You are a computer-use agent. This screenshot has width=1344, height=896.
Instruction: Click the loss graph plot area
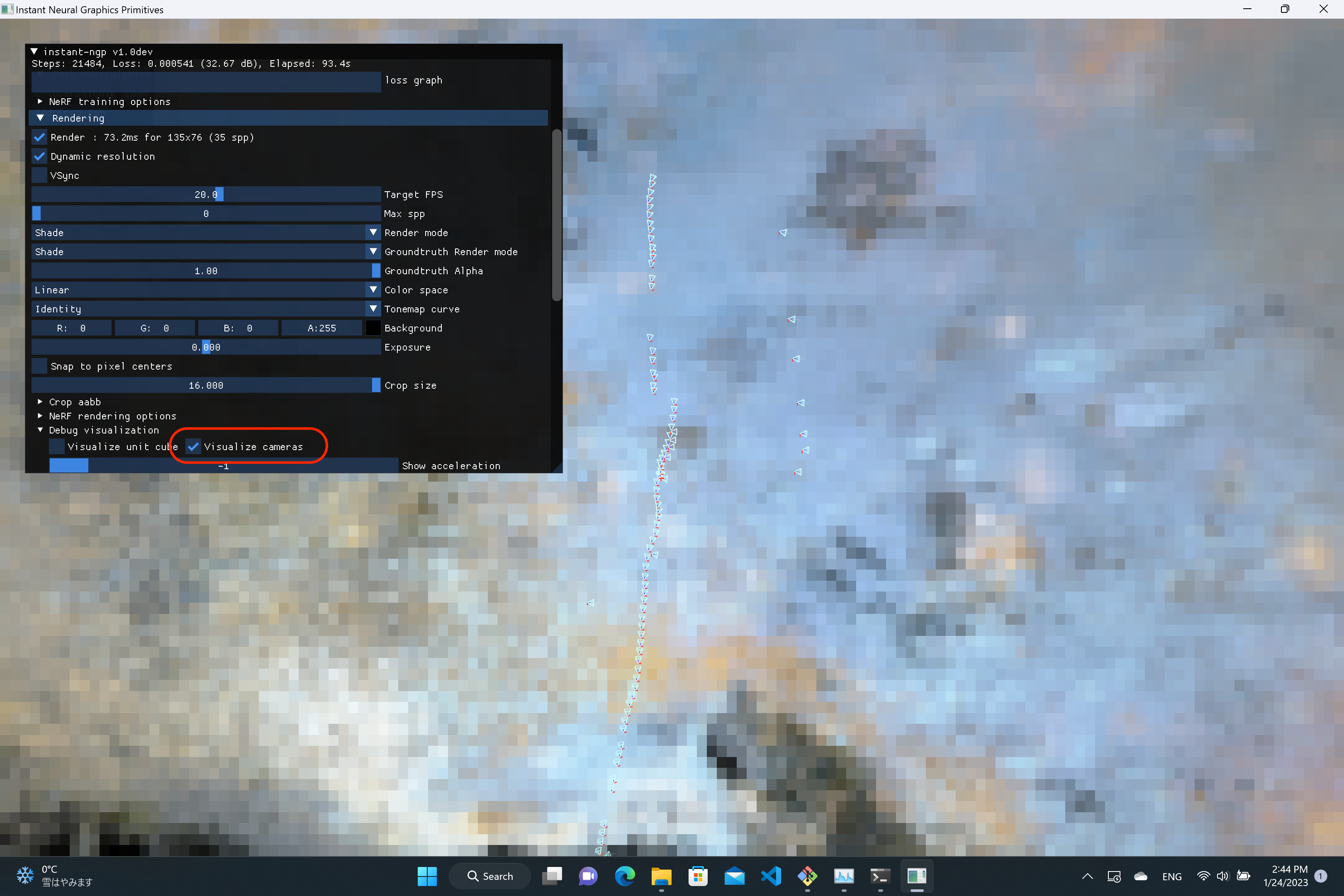[x=206, y=82]
